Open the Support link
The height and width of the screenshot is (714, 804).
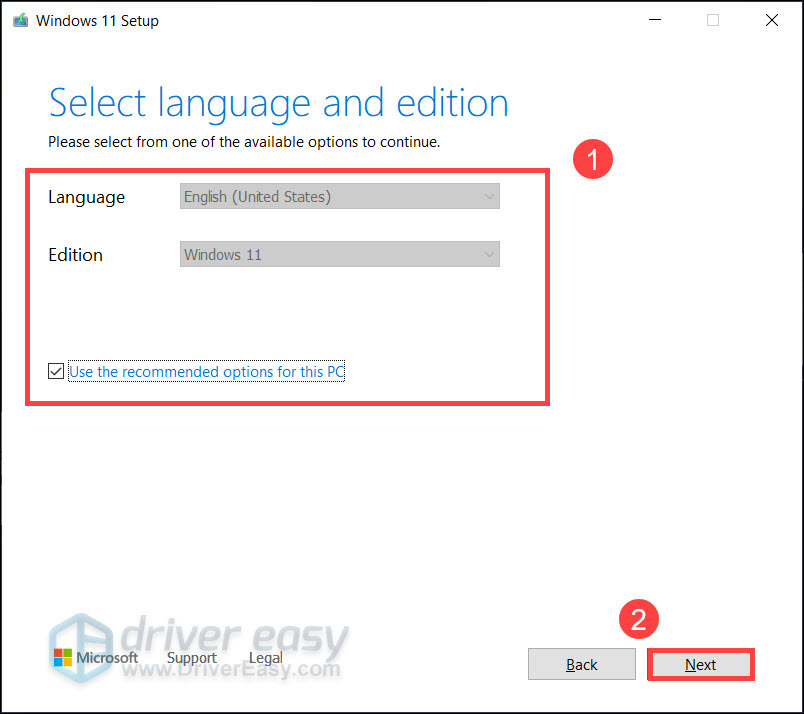pyautogui.click(x=191, y=658)
